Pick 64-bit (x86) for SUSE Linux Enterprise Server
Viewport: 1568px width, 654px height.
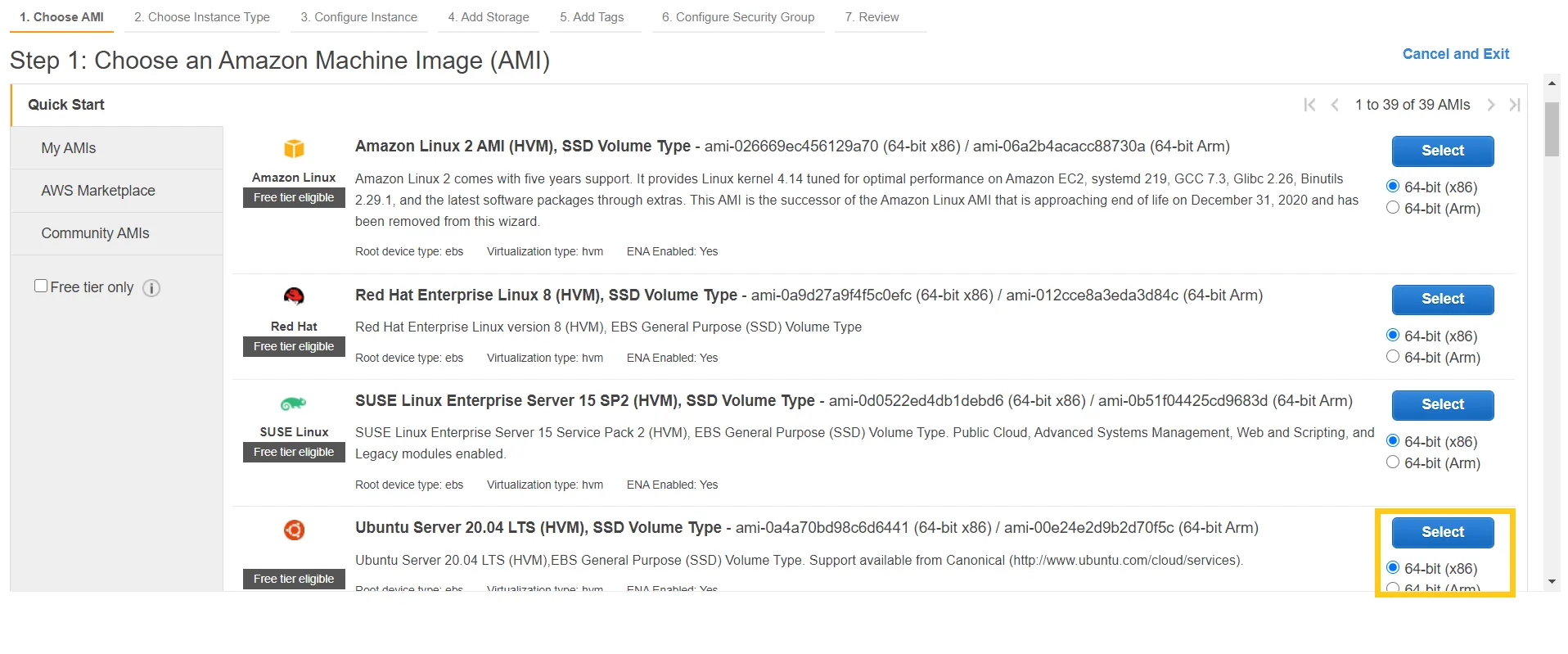point(1393,441)
